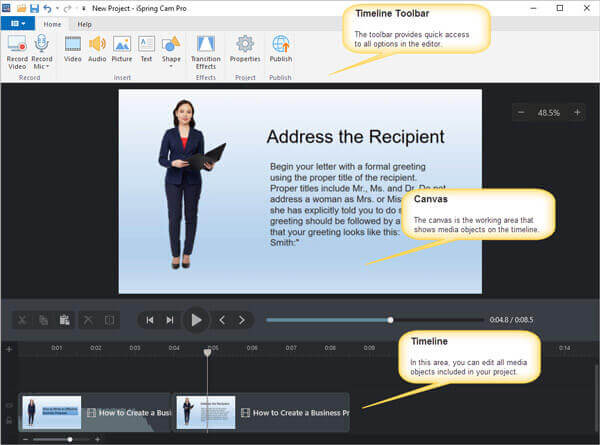Image resolution: width=600 pixels, height=445 pixels.
Task: Select the Address the Recipient heading
Action: coord(355,137)
